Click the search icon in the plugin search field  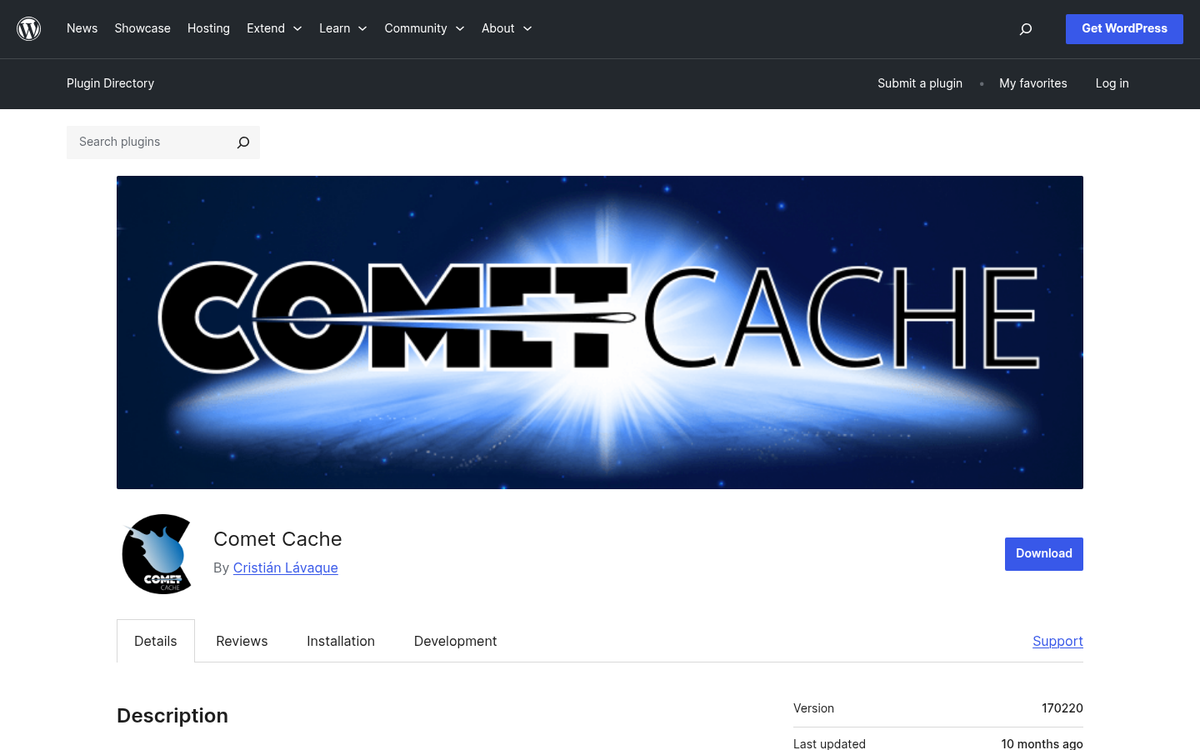tap(242, 142)
